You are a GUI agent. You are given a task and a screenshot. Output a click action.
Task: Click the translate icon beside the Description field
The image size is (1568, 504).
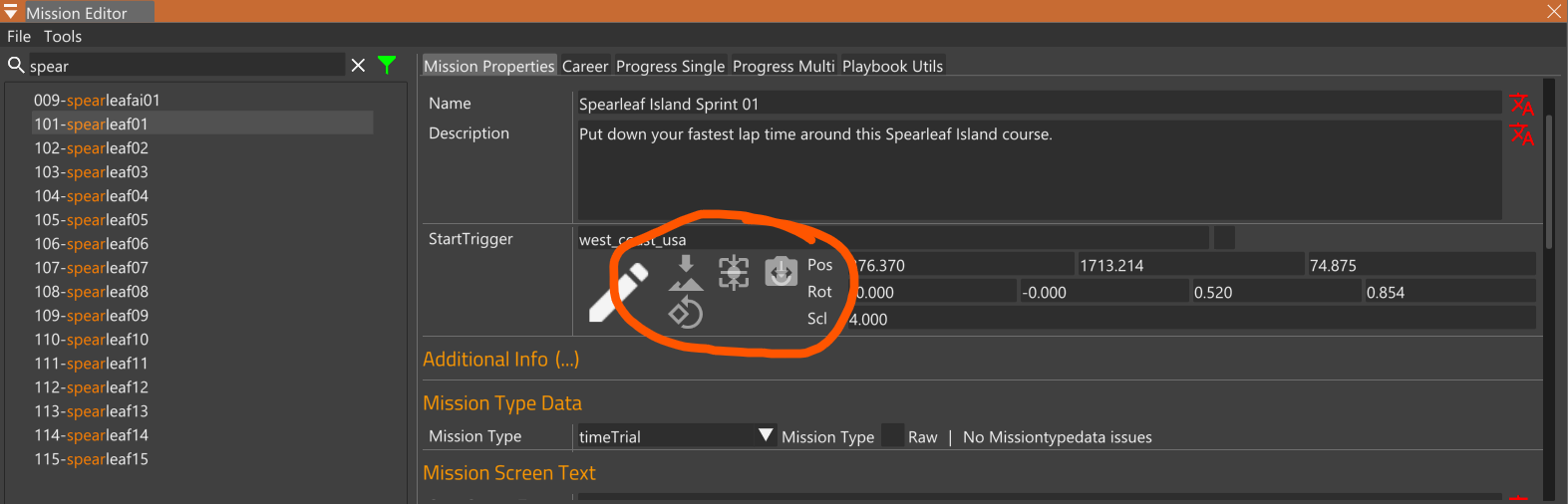[x=1521, y=134]
